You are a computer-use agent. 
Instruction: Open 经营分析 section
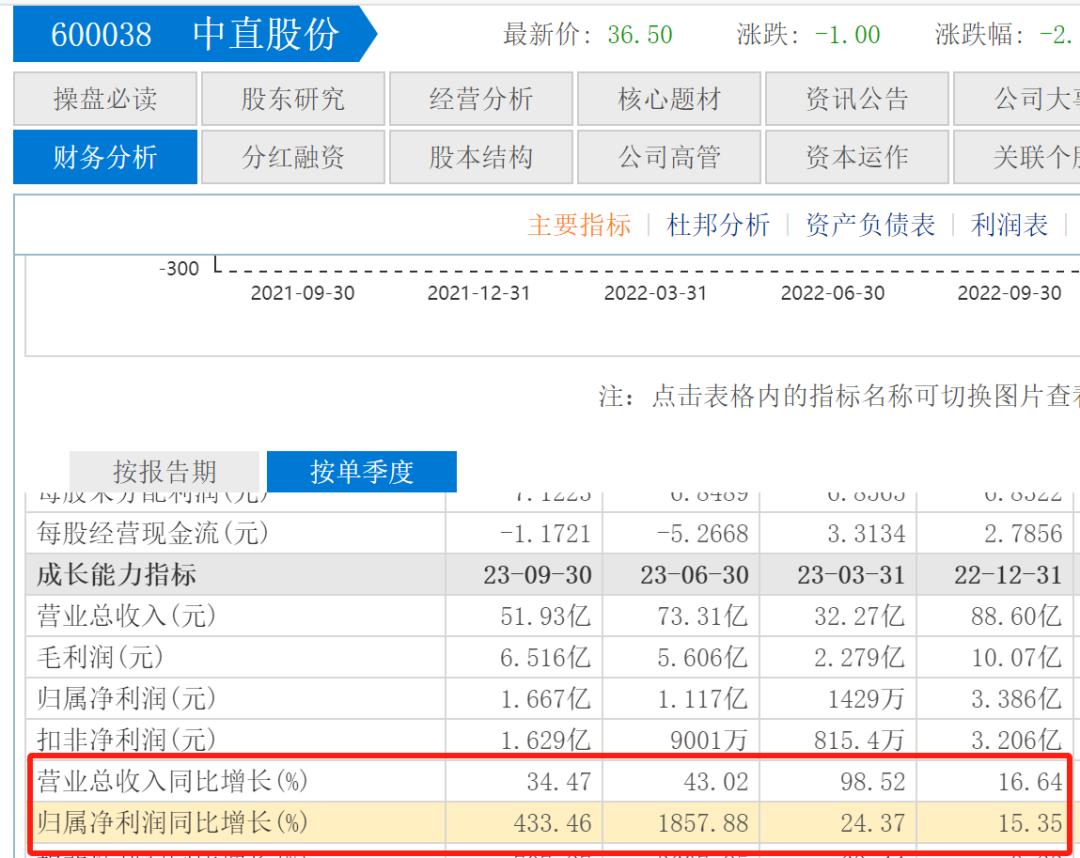coord(481,99)
